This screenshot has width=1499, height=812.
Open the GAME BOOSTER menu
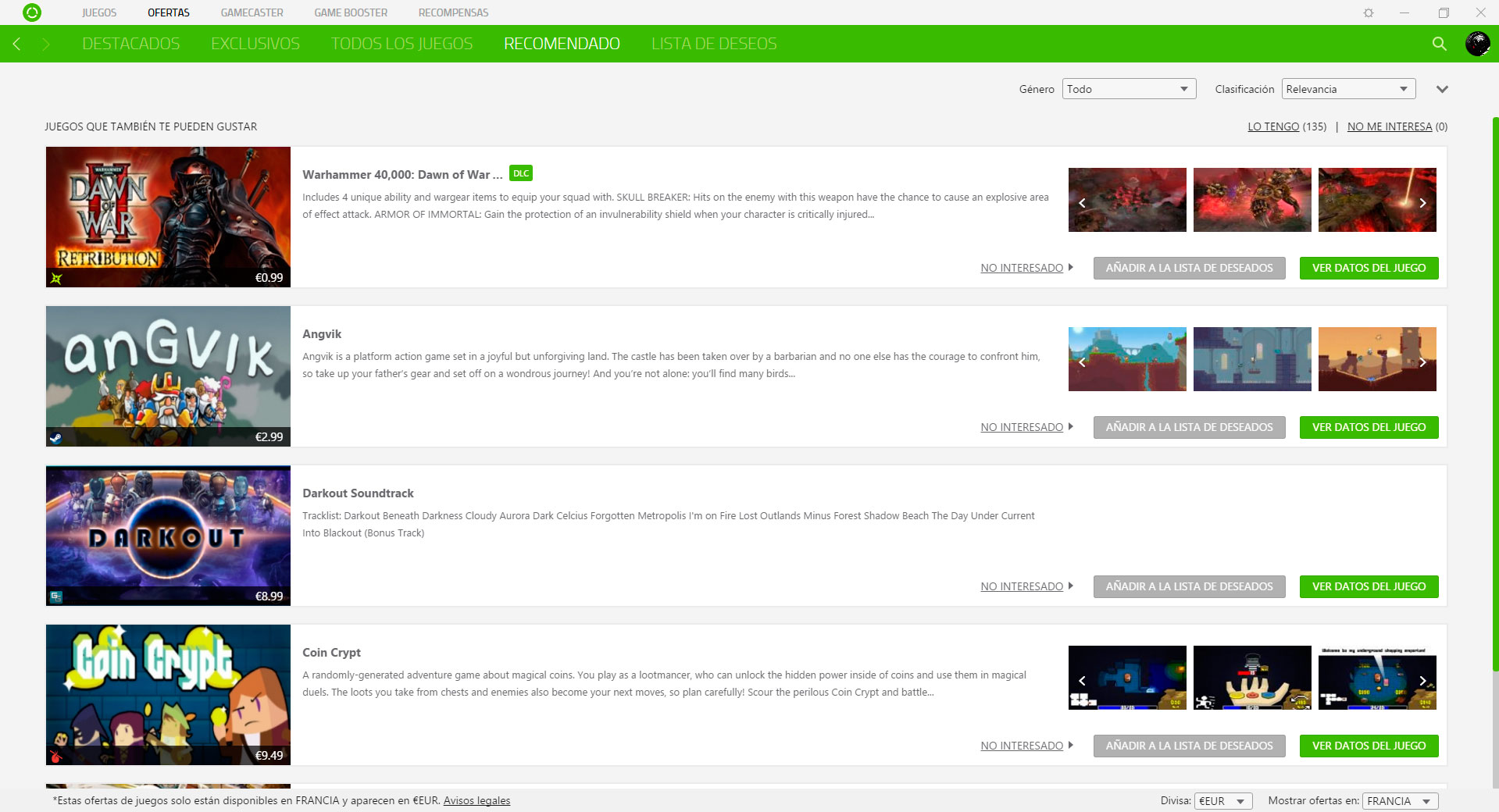[x=351, y=12]
